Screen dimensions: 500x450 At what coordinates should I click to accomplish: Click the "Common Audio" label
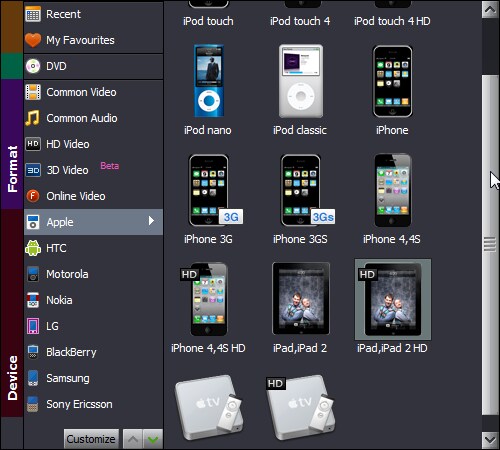[x=82, y=118]
